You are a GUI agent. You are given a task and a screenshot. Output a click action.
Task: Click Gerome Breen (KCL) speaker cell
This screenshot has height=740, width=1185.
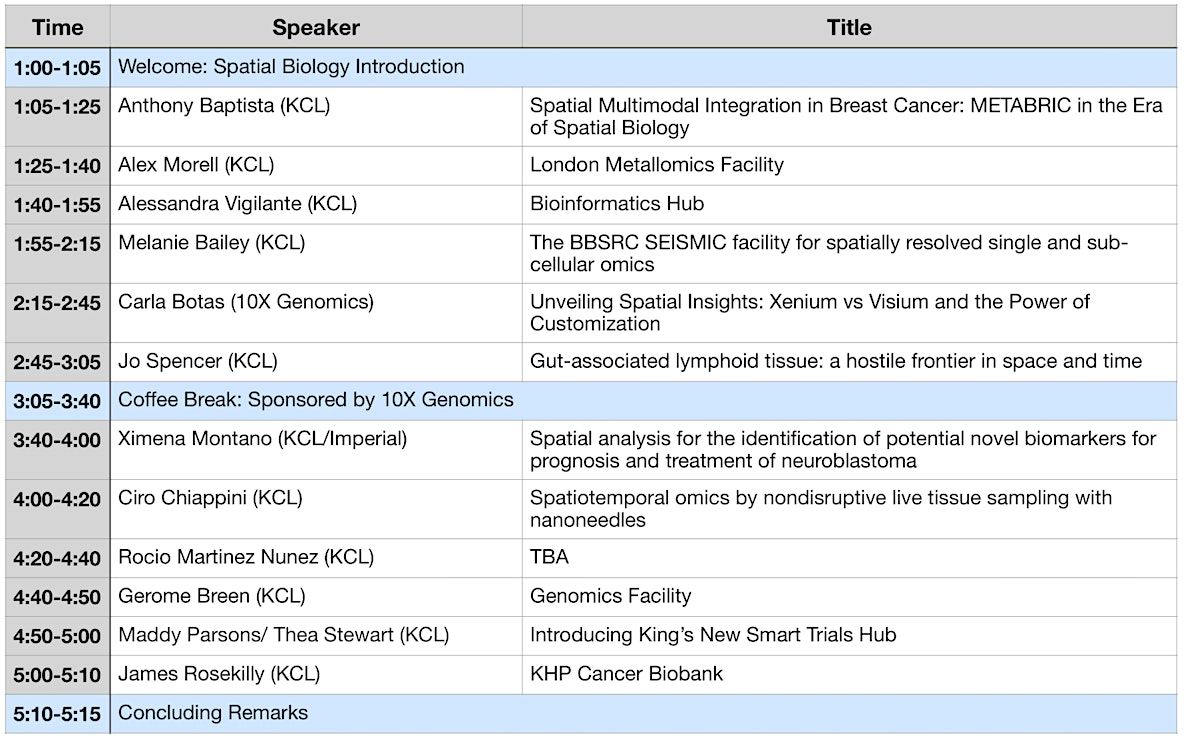click(x=211, y=596)
